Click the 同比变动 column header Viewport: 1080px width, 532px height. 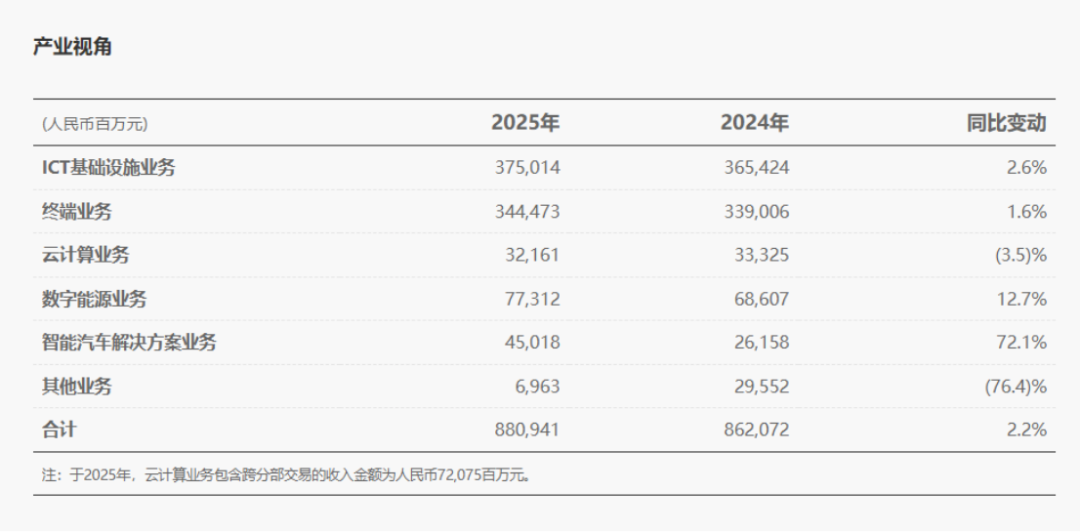[x=1006, y=123]
